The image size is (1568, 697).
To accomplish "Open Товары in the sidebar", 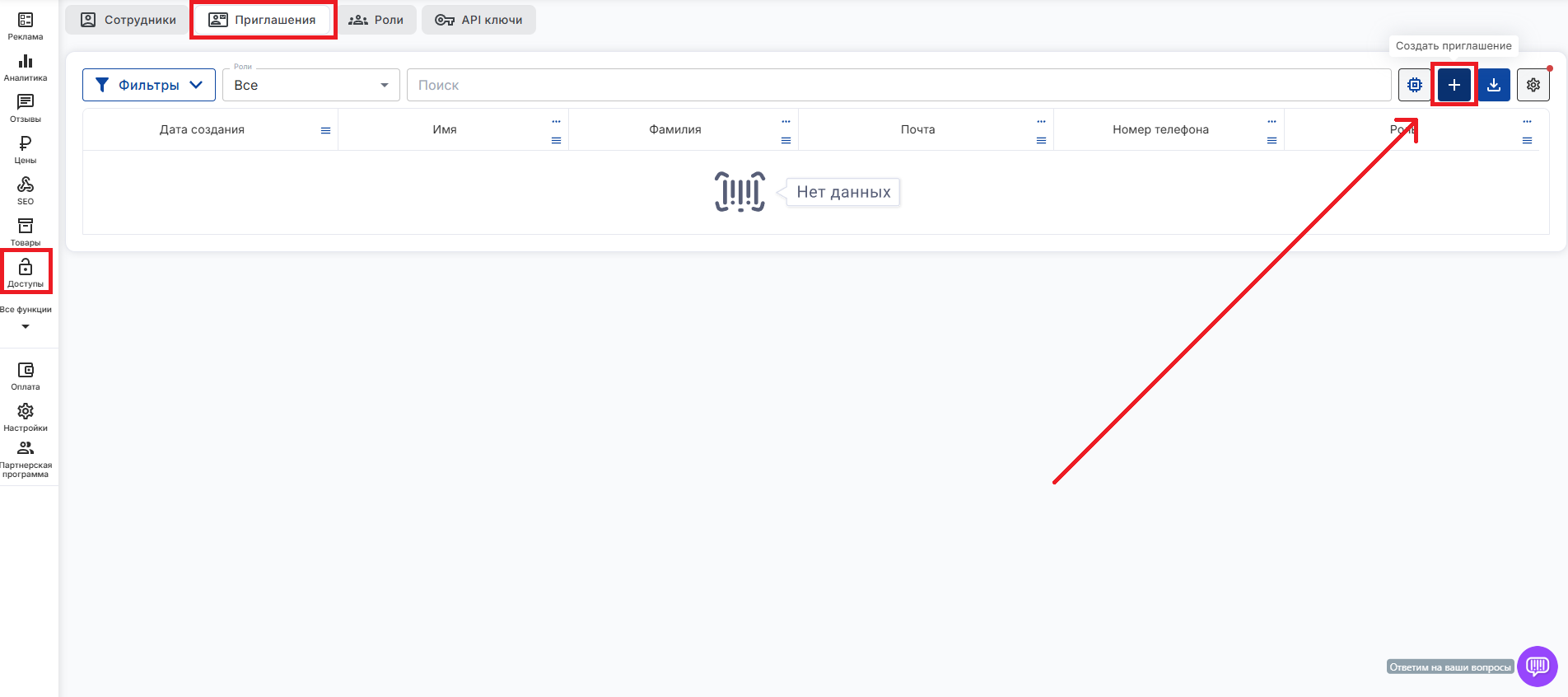I will (26, 232).
